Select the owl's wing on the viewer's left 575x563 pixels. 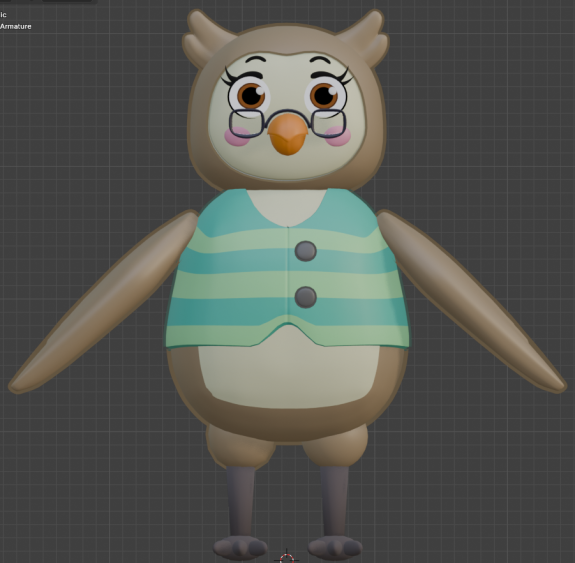[x=105, y=301]
